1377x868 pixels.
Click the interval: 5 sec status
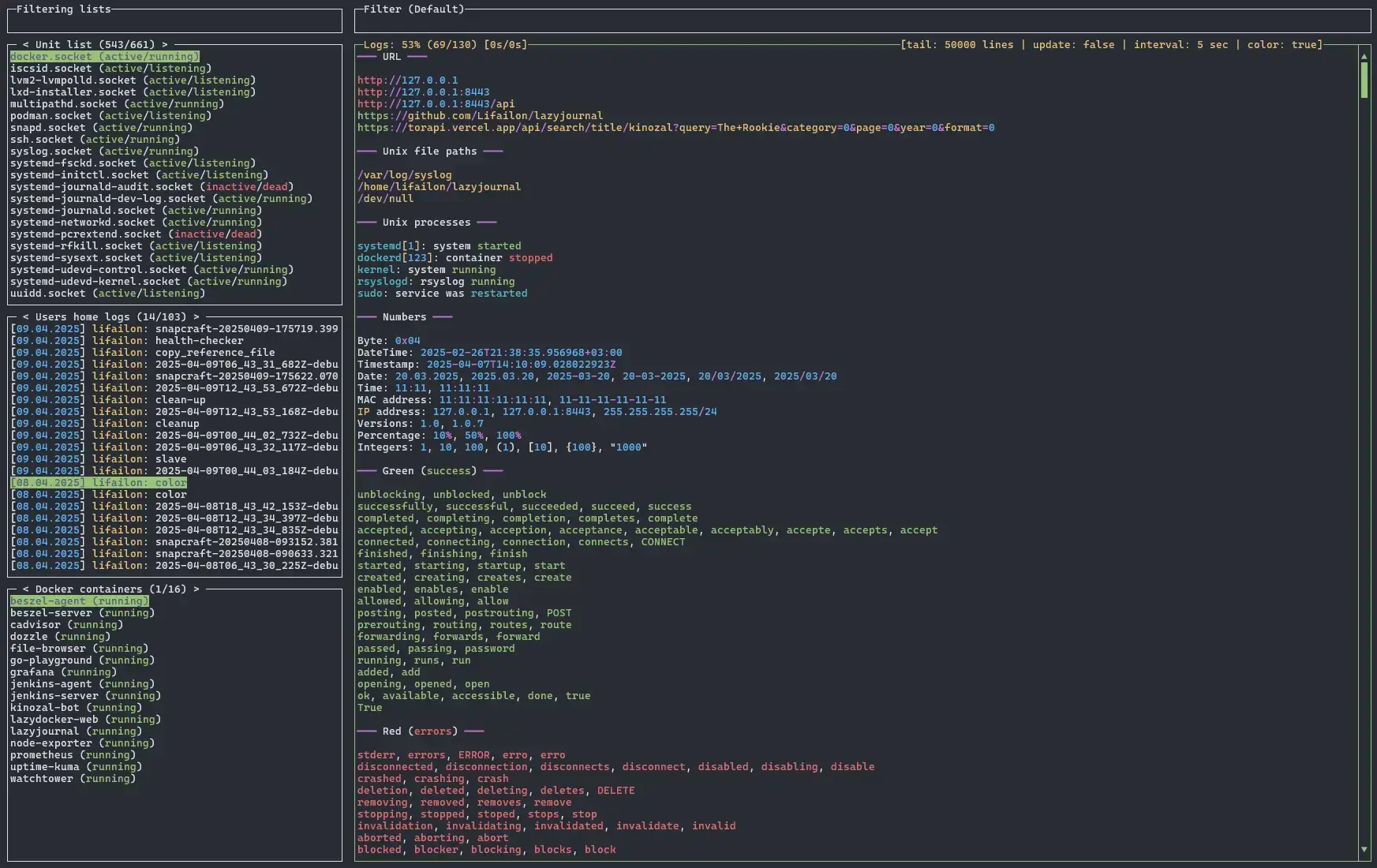coord(1181,45)
